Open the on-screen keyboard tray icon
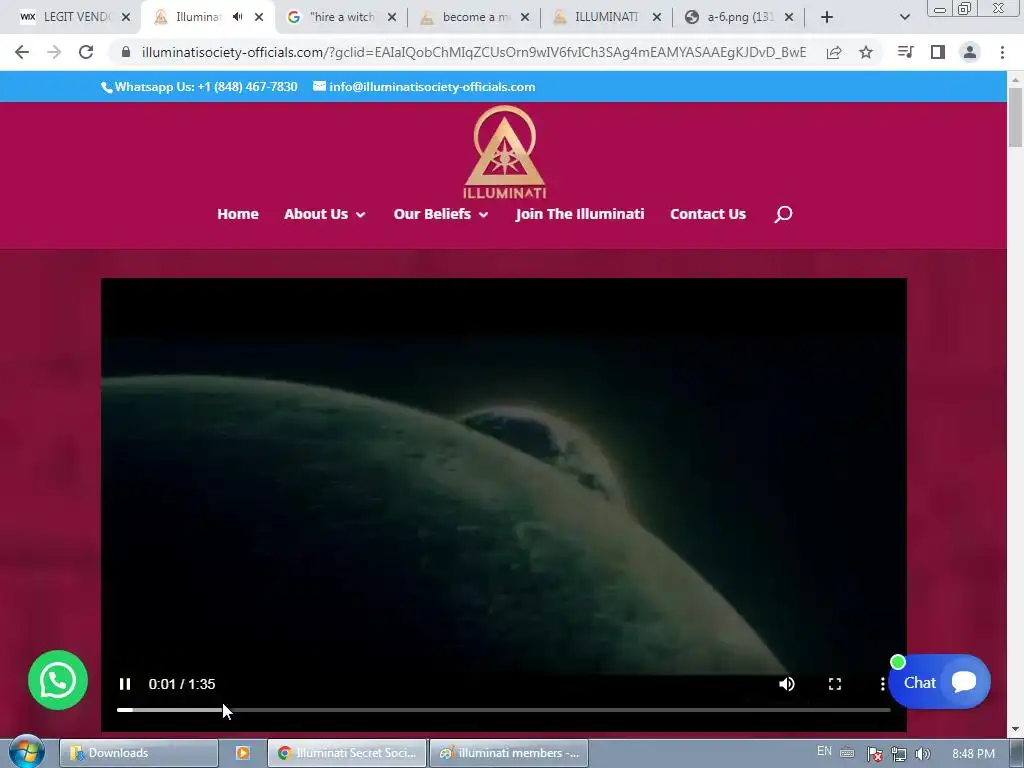 pos(847,753)
